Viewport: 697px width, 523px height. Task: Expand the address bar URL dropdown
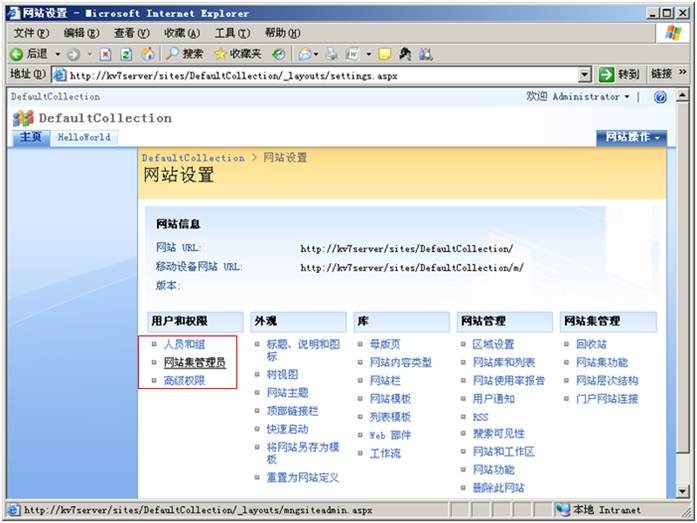tap(585, 75)
